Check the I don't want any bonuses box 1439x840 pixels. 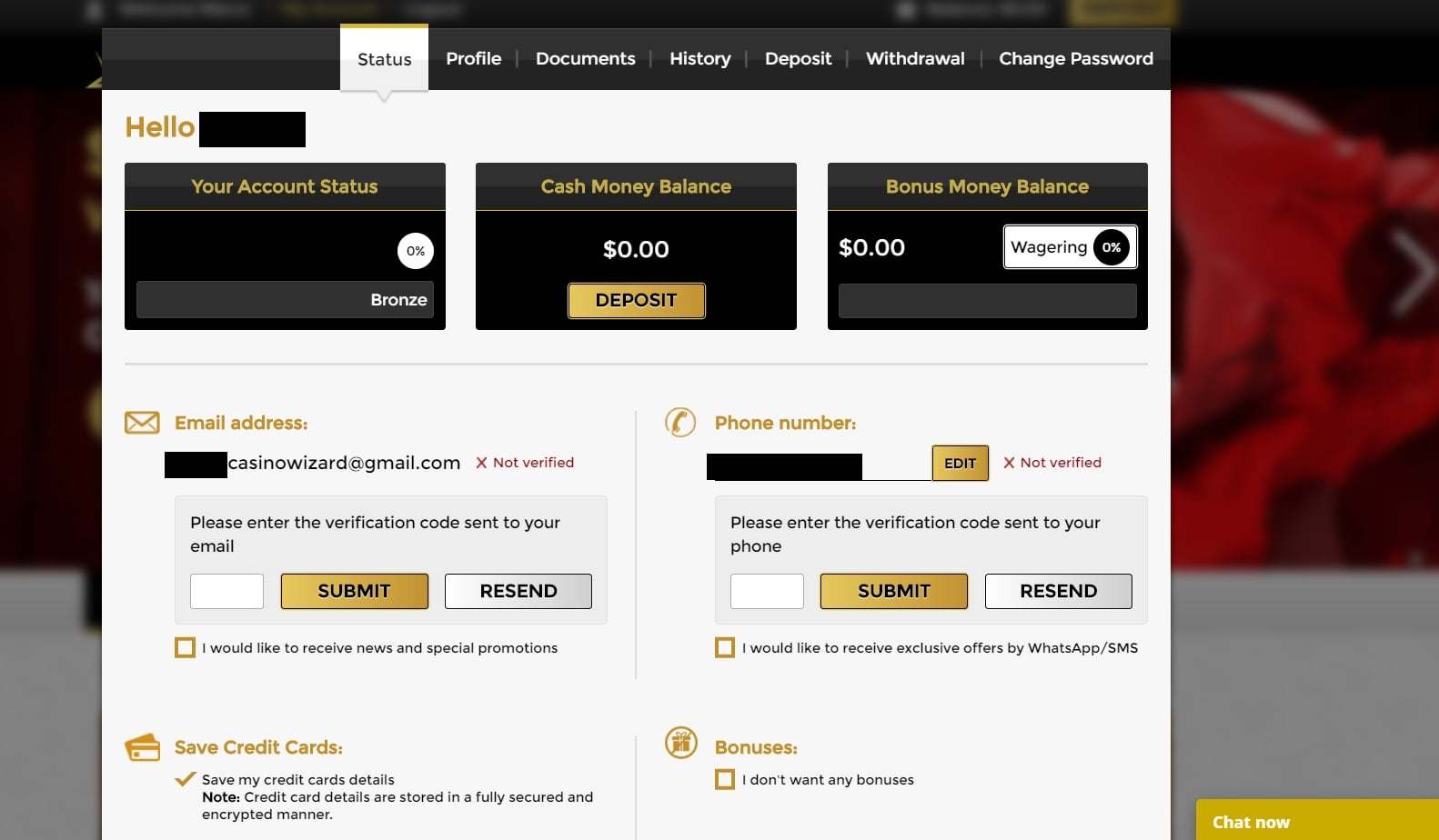[x=725, y=779]
